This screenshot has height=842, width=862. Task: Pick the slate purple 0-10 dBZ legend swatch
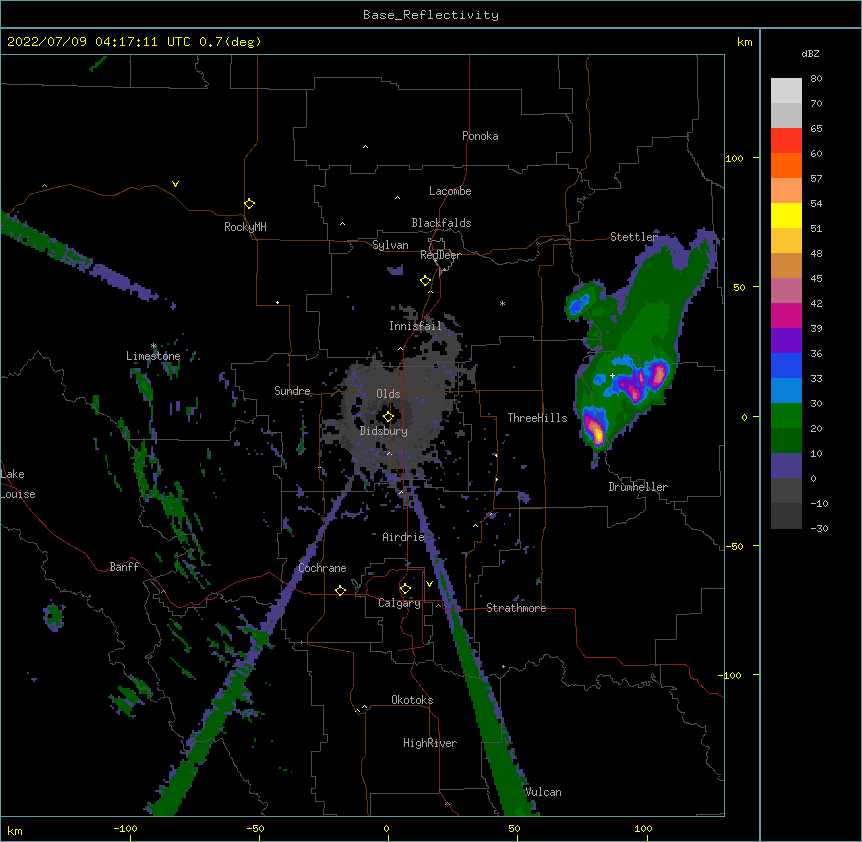(786, 466)
